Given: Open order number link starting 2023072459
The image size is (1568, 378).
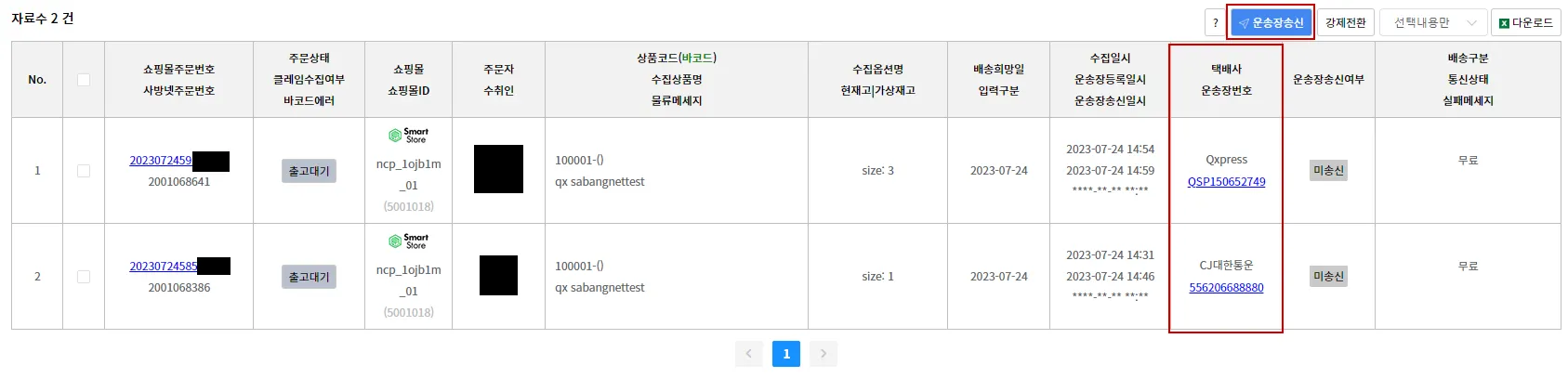Looking at the screenshot, I should (x=160, y=161).
